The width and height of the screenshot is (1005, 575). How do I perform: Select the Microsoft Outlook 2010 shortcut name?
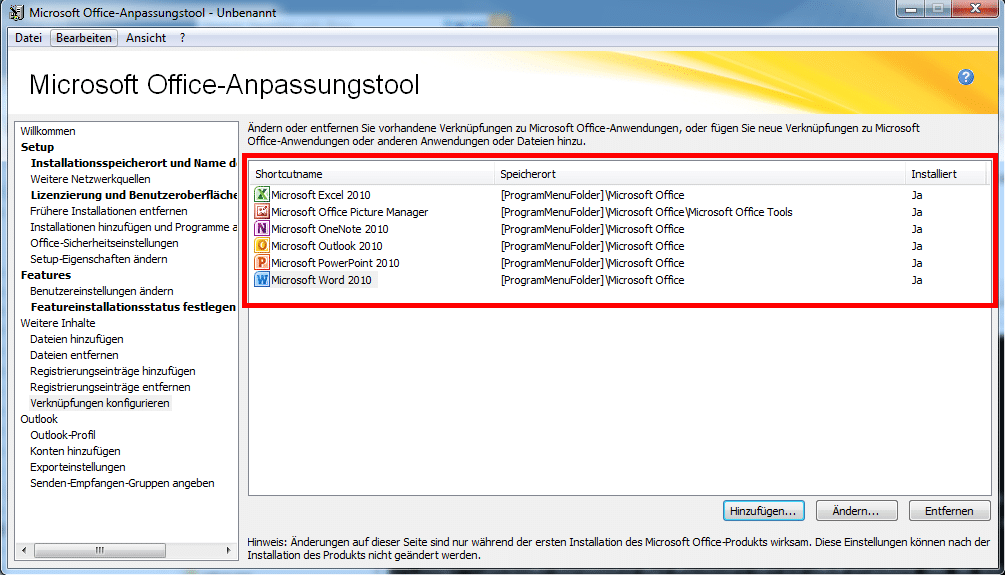click(327, 246)
